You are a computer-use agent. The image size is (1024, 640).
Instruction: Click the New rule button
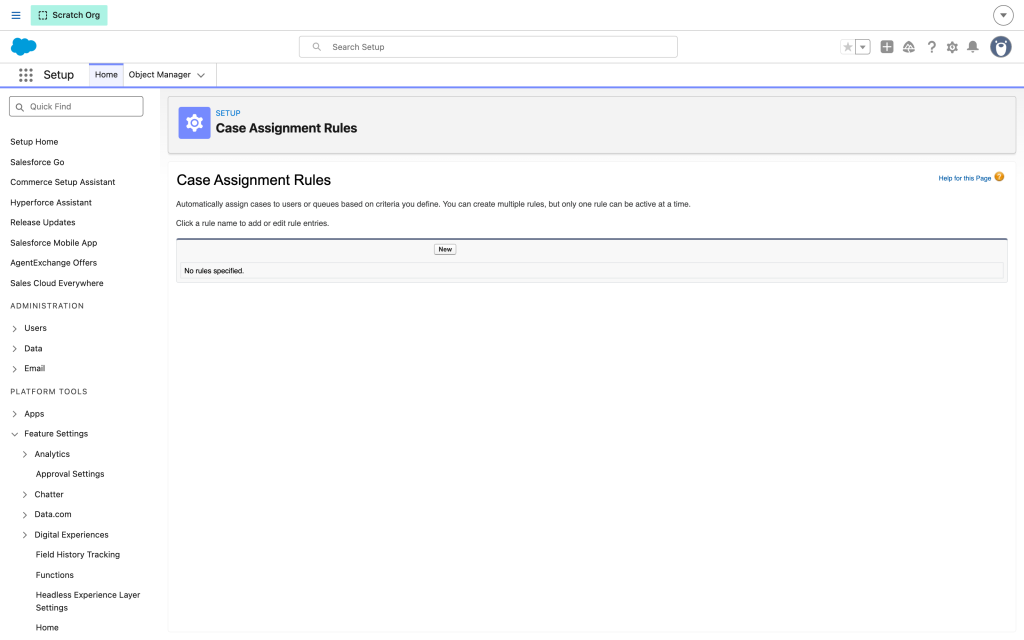pyautogui.click(x=445, y=249)
